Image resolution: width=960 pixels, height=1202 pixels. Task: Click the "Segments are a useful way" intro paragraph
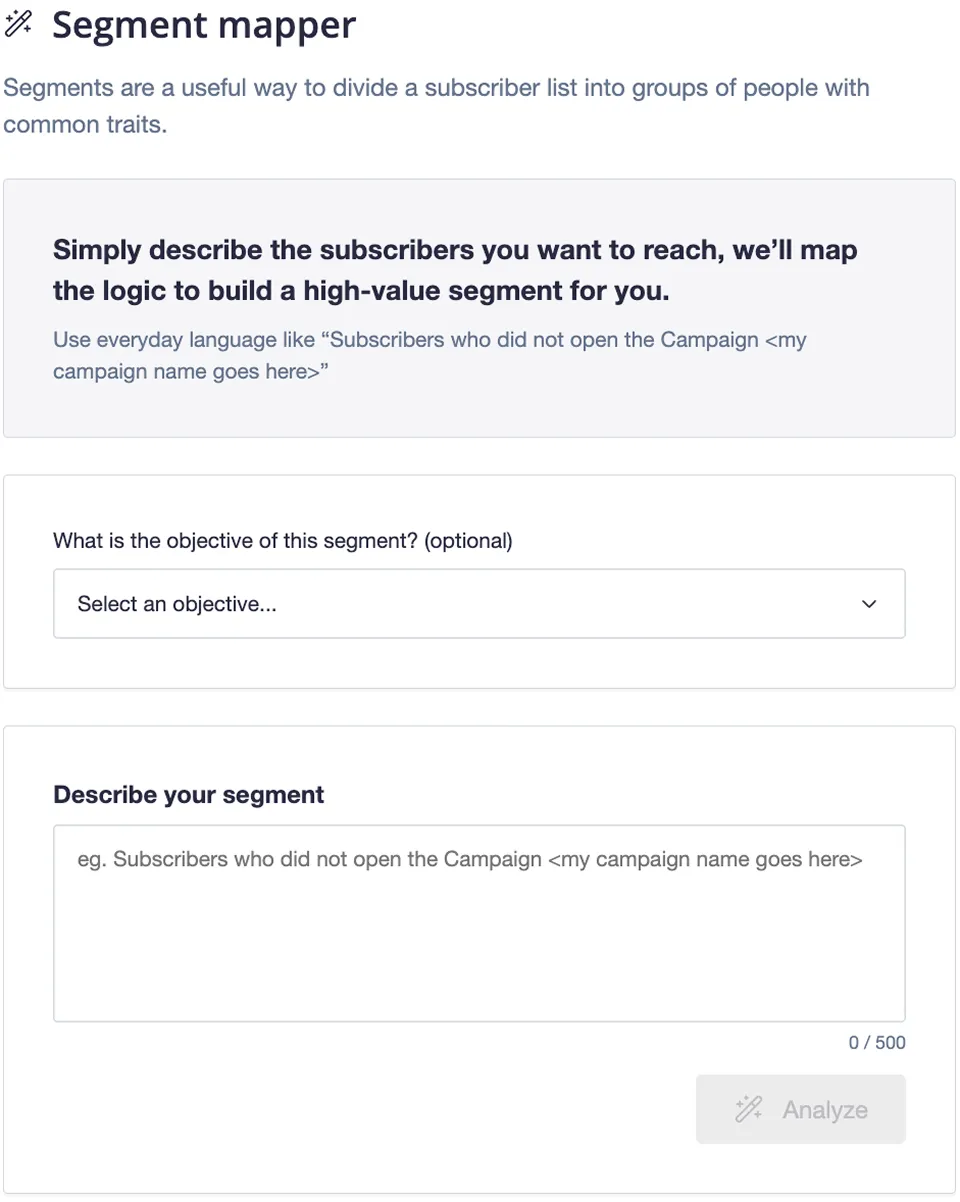tap(436, 88)
